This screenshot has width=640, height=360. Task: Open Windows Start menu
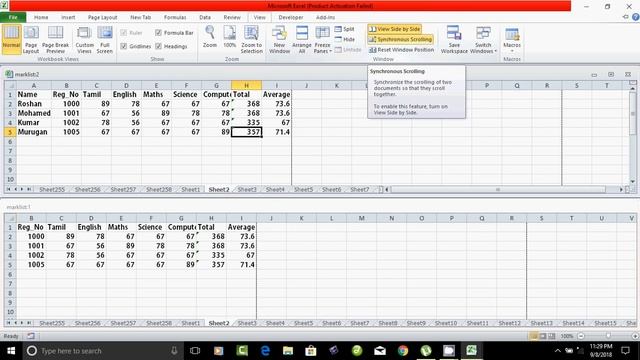pos(11,351)
